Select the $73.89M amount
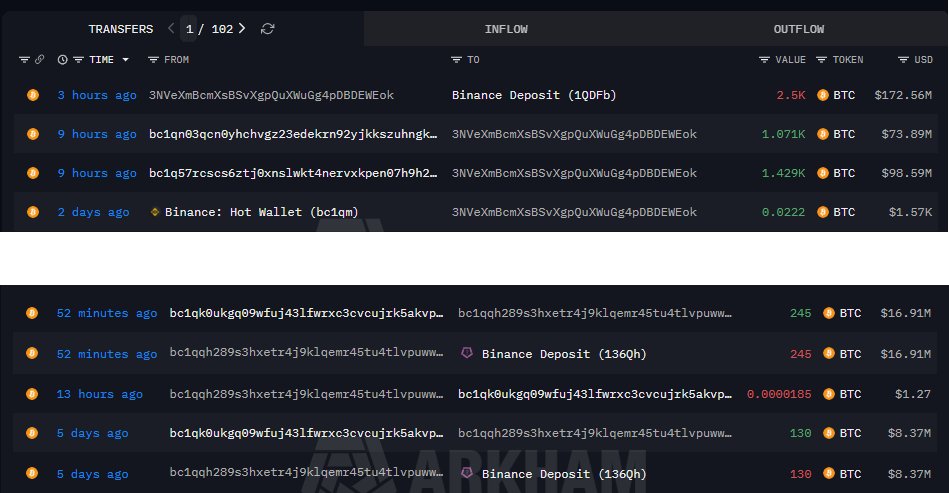Viewport: 949px width, 493px height. pyautogui.click(x=907, y=134)
